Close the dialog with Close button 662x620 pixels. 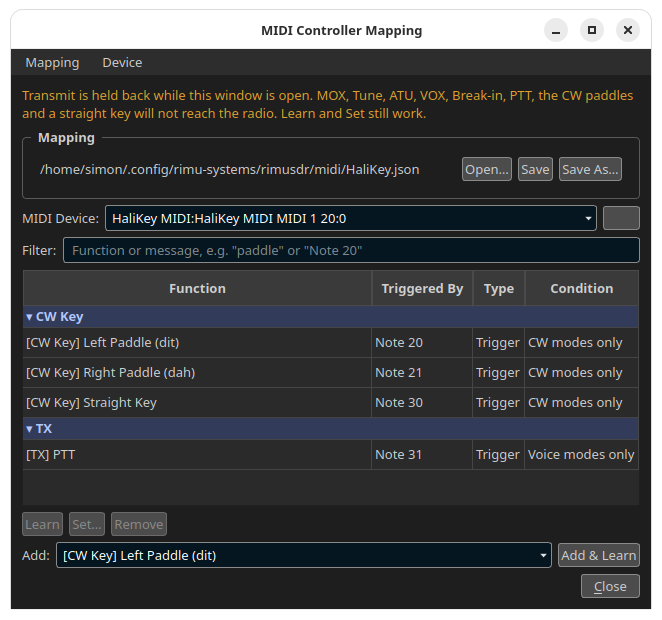[x=610, y=586]
